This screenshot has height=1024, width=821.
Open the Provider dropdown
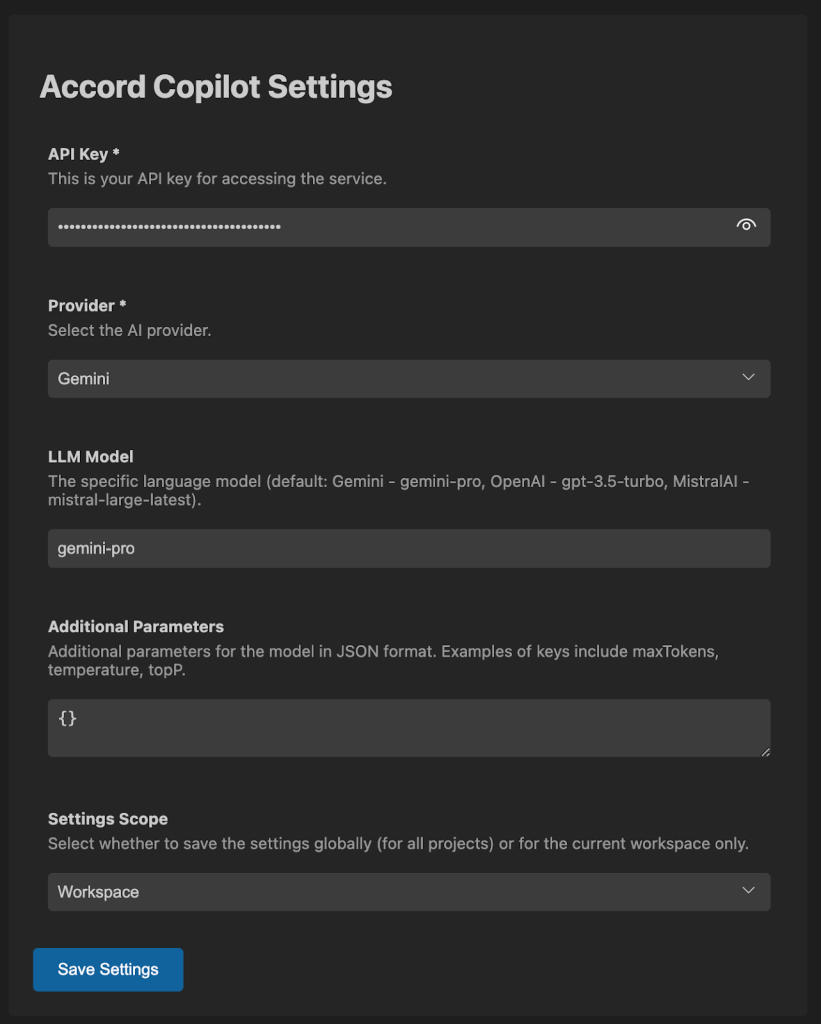coord(409,378)
